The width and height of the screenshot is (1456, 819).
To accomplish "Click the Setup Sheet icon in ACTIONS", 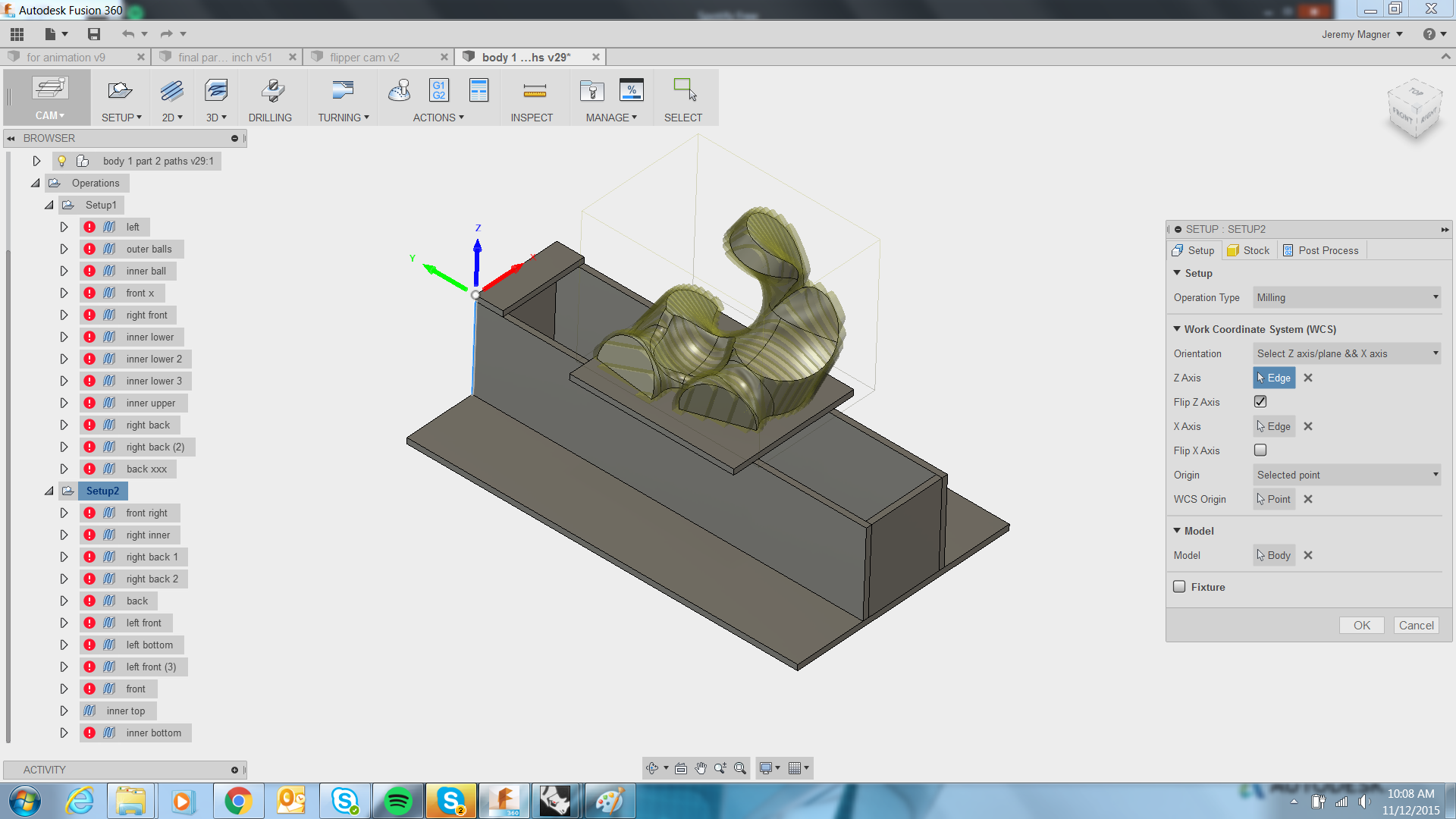I will [479, 91].
